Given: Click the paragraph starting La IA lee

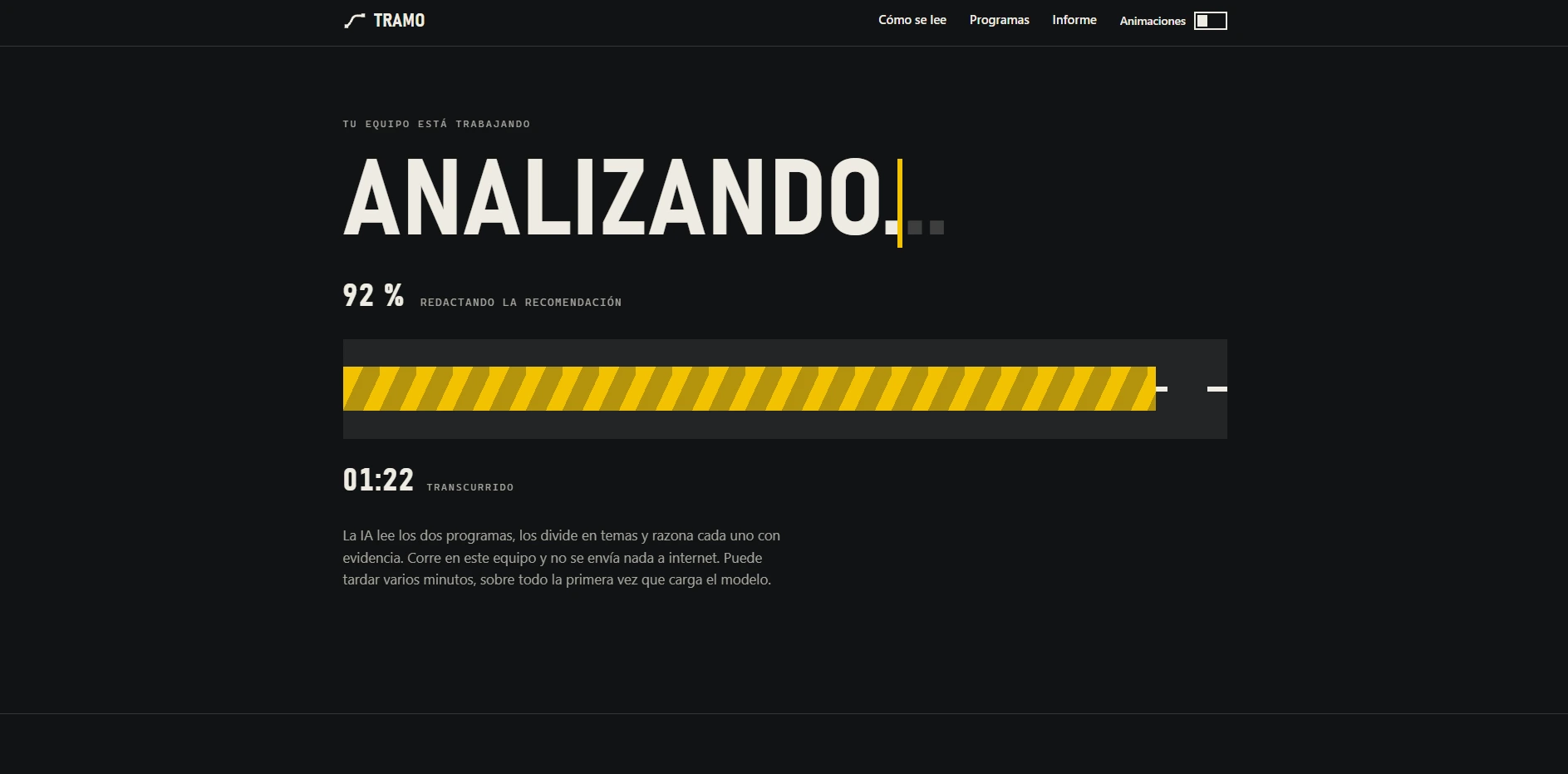Looking at the screenshot, I should [562, 558].
